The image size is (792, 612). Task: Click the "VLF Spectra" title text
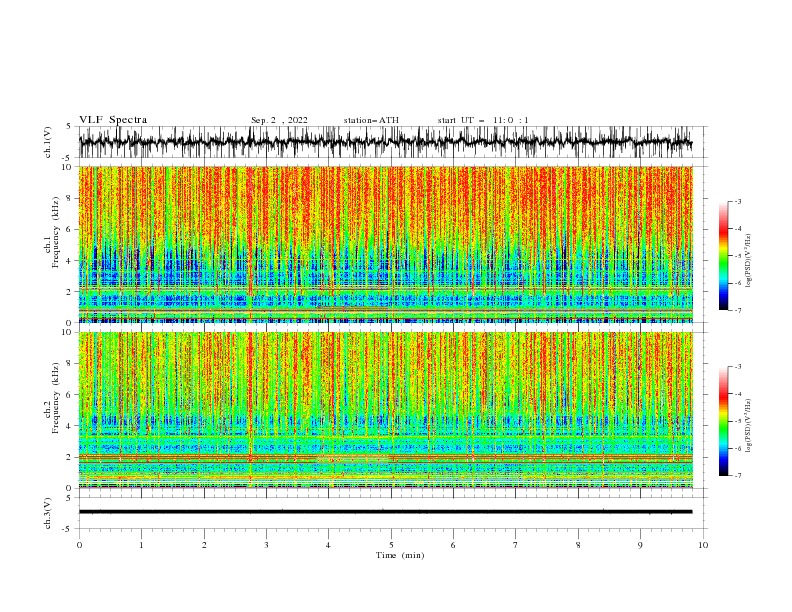[113, 120]
